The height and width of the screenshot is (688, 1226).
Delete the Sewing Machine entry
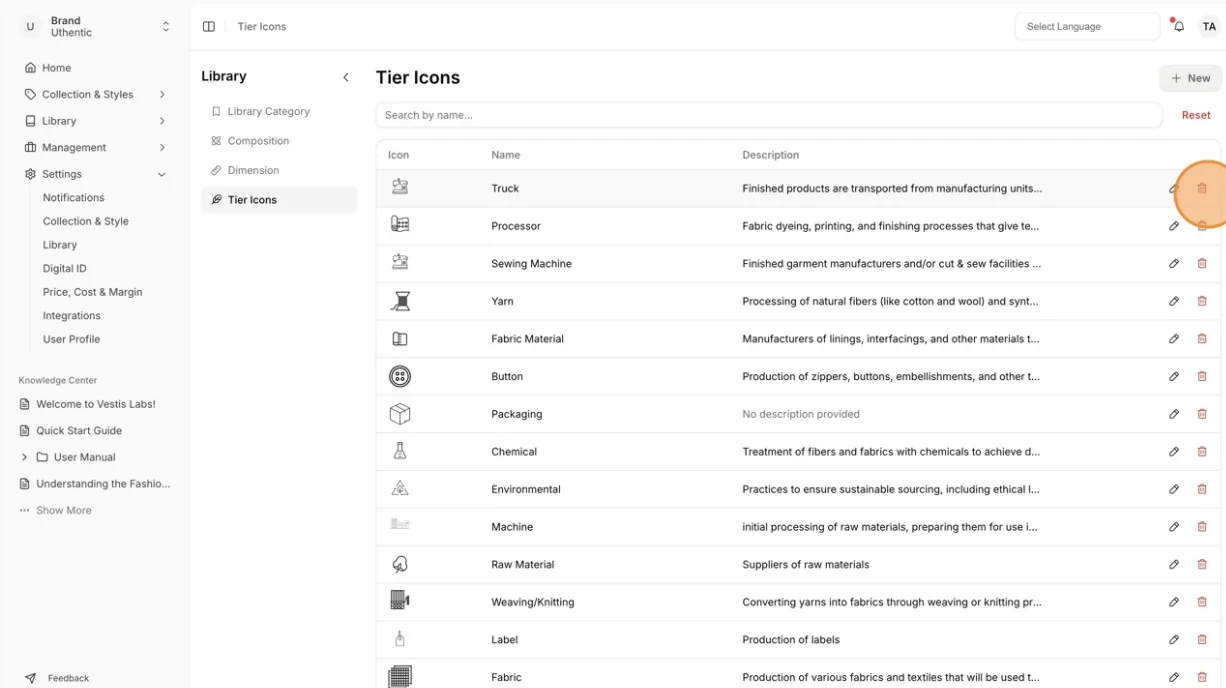point(1202,264)
